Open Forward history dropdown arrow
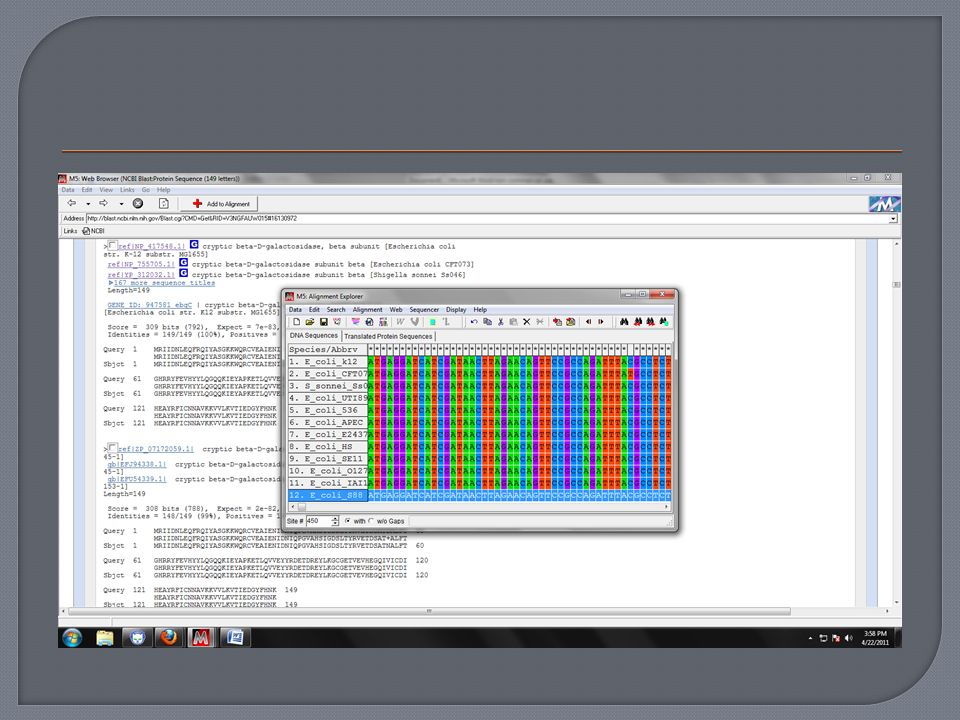The image size is (960, 720). click(121, 204)
